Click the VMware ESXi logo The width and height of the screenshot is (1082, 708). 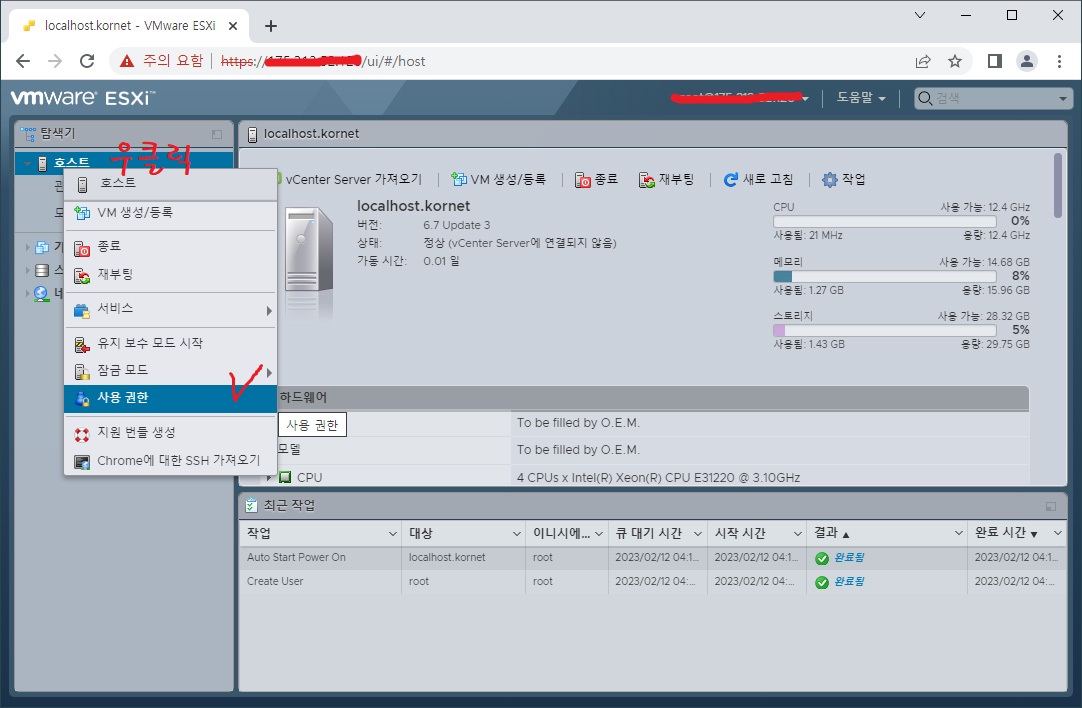pyautogui.click(x=83, y=98)
